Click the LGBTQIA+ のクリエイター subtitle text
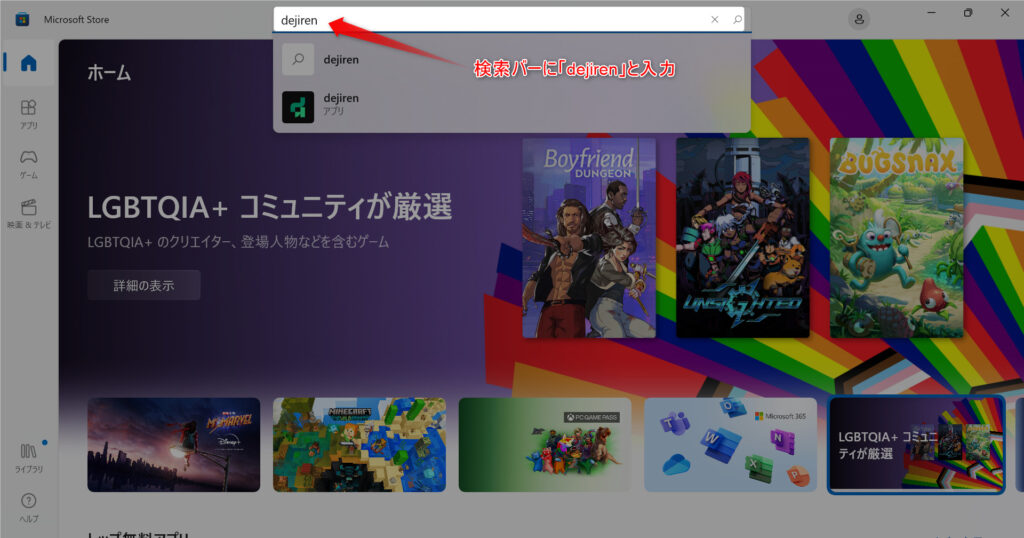 [238, 242]
